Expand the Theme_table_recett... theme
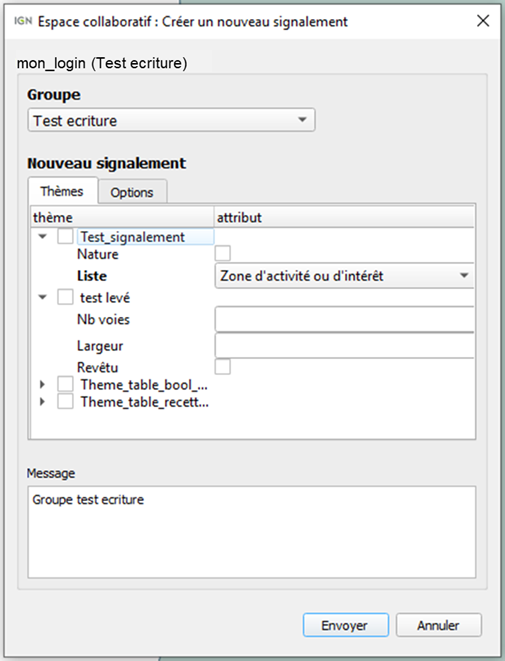Viewport: 505px width, 661px height. coord(42,401)
